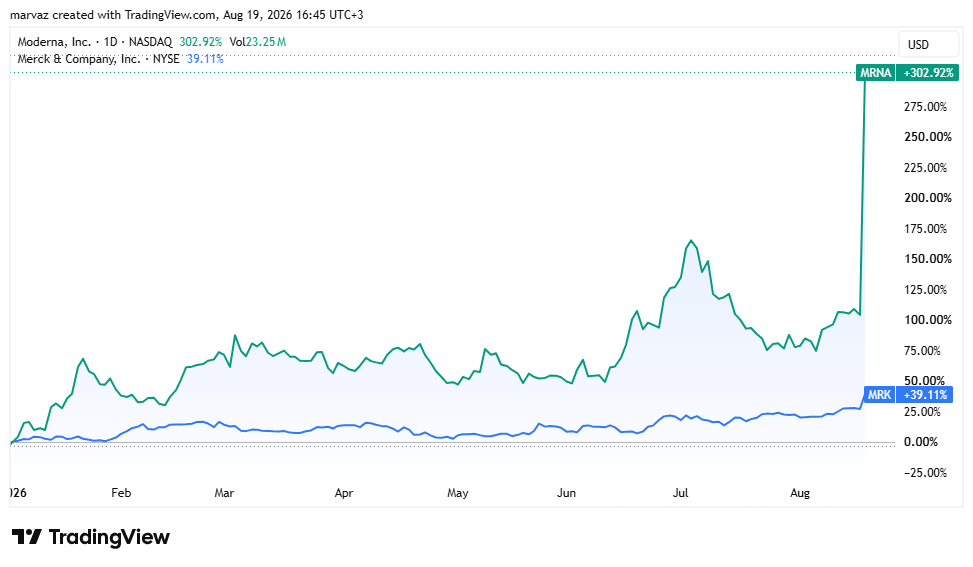Click the blue 39.11% legend value

pos(205,59)
